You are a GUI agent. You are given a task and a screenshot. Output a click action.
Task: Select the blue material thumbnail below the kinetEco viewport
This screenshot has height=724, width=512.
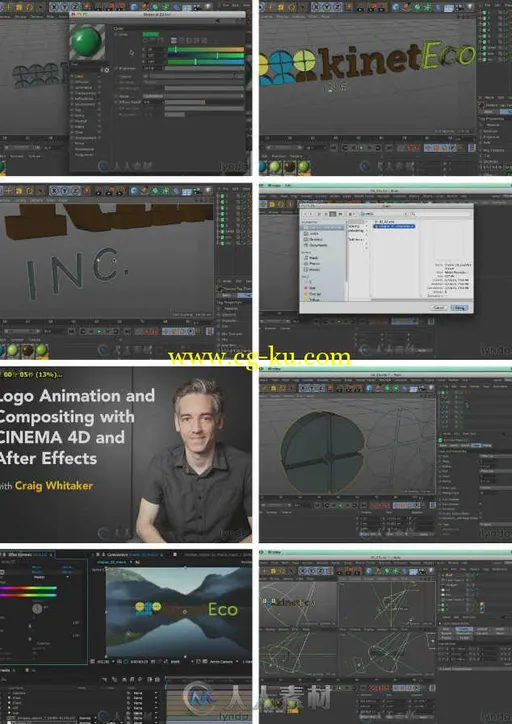point(262,167)
